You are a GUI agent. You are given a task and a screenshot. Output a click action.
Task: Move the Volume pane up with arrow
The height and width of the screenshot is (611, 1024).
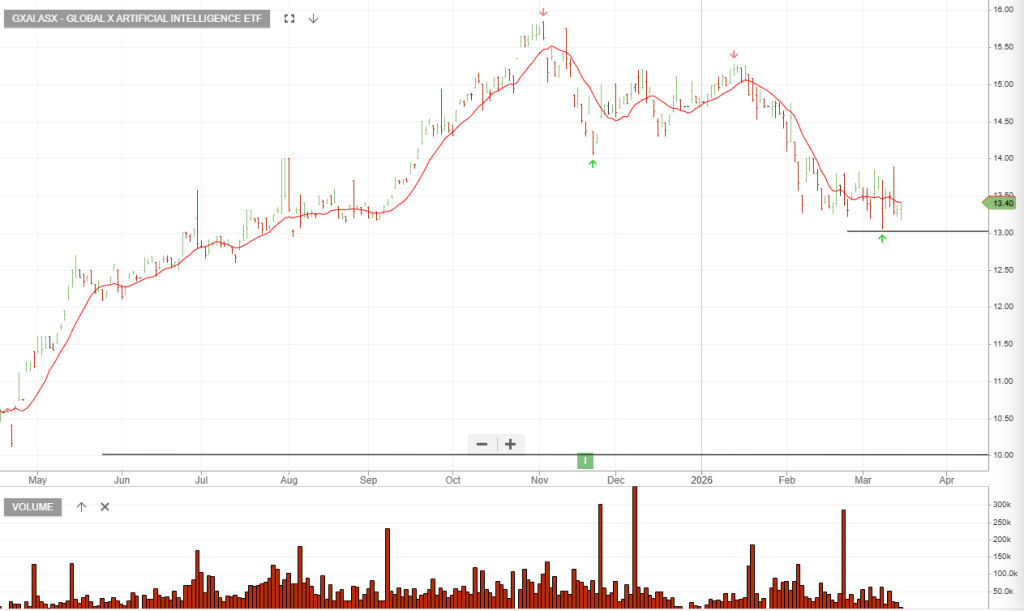click(x=82, y=507)
